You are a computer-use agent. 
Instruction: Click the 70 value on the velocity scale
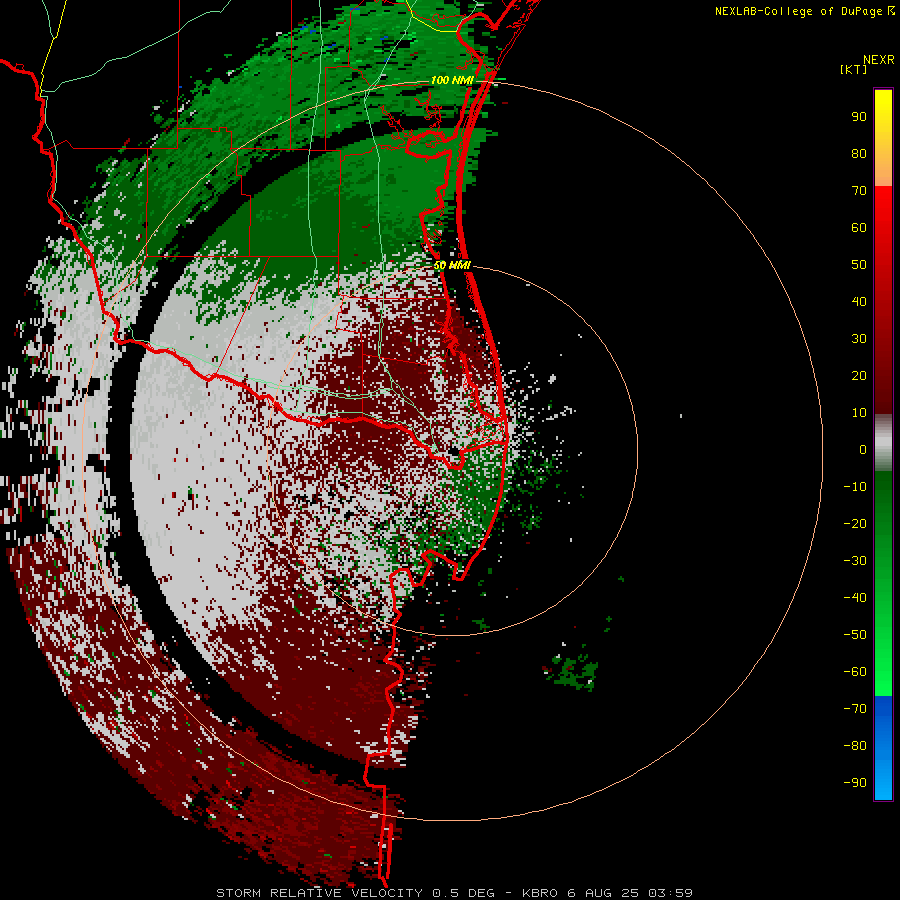point(859,191)
